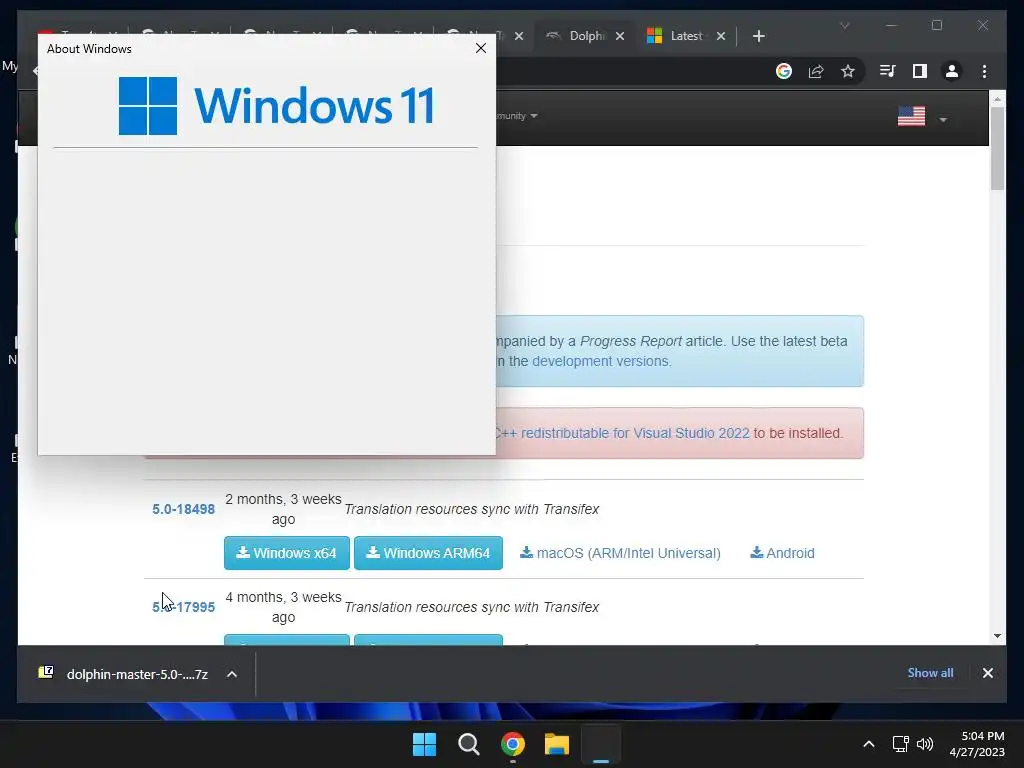Expand the language dropdown arrow

[x=942, y=120]
